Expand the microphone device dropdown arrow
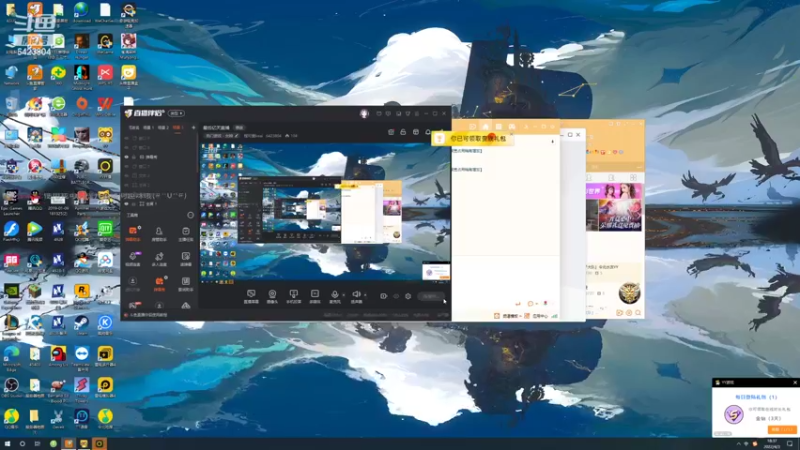 click(x=343, y=295)
